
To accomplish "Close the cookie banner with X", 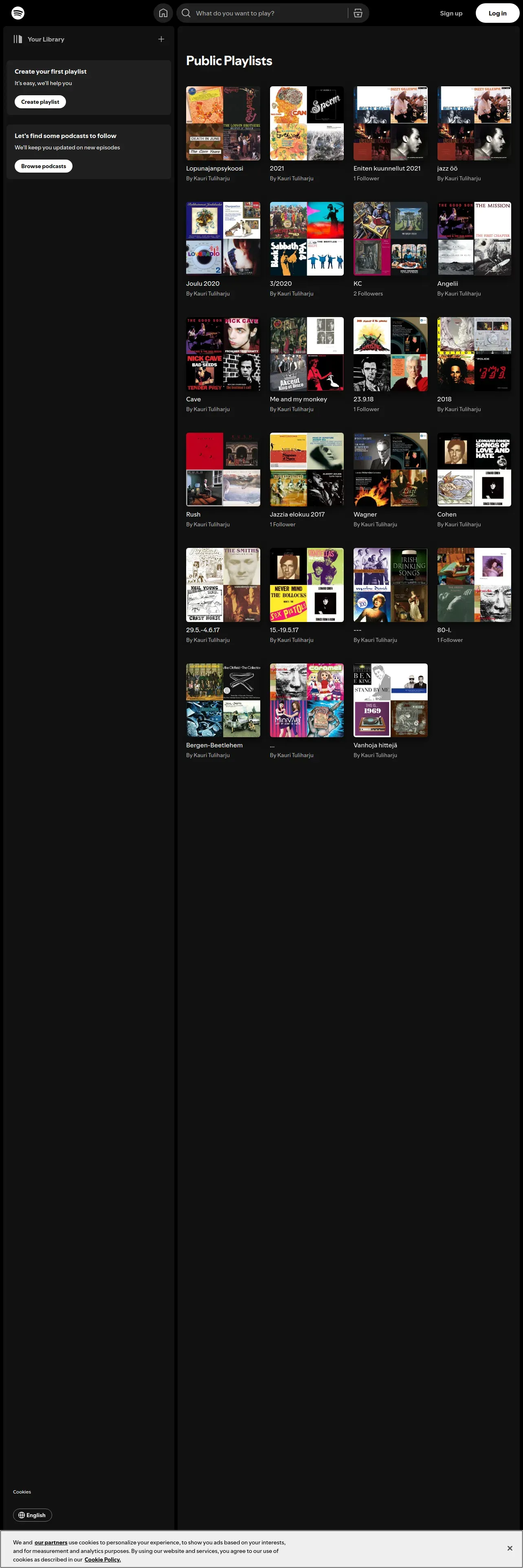I will click(510, 1548).
